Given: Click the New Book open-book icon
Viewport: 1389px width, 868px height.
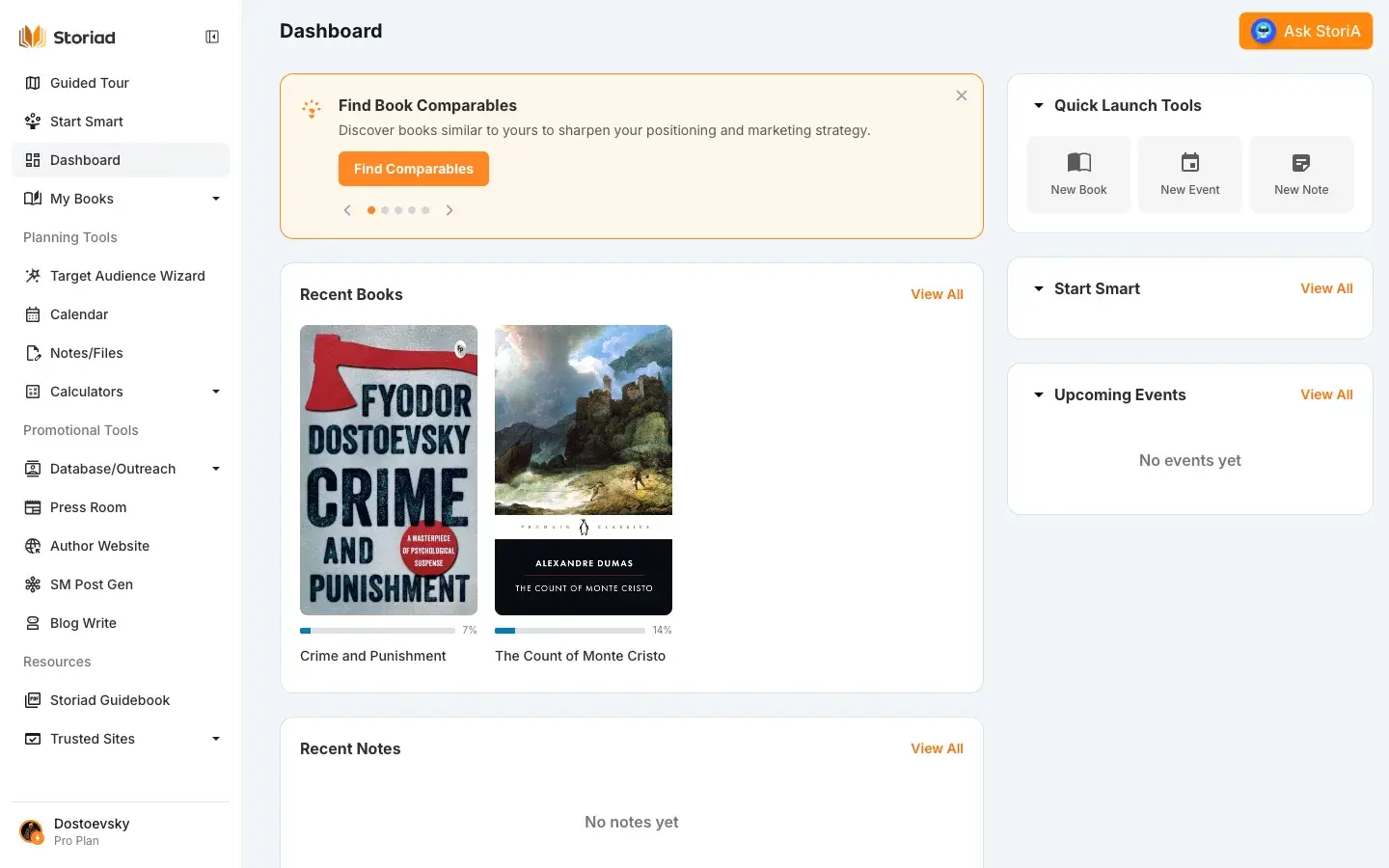Looking at the screenshot, I should click(1078, 162).
